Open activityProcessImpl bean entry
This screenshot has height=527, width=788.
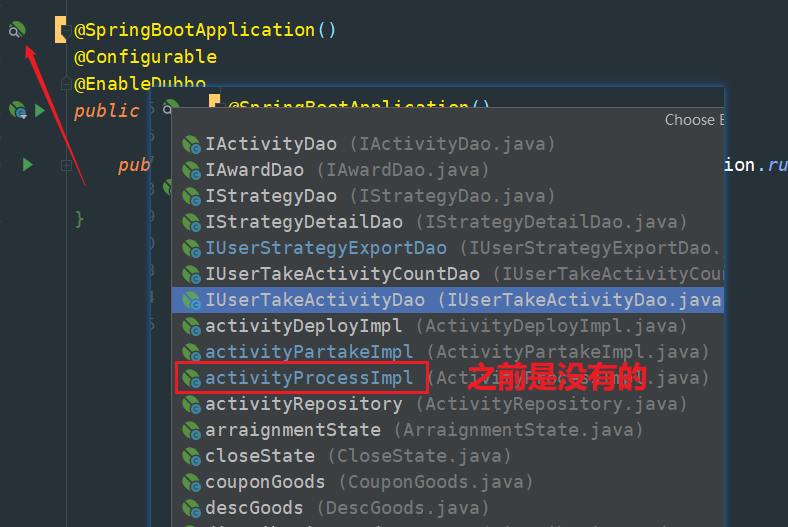click(447, 378)
